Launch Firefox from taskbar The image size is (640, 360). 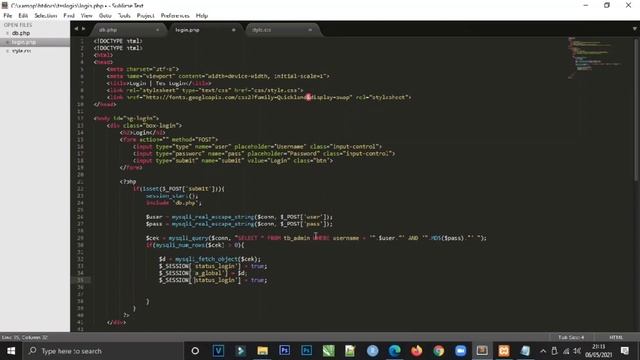pos(416,351)
